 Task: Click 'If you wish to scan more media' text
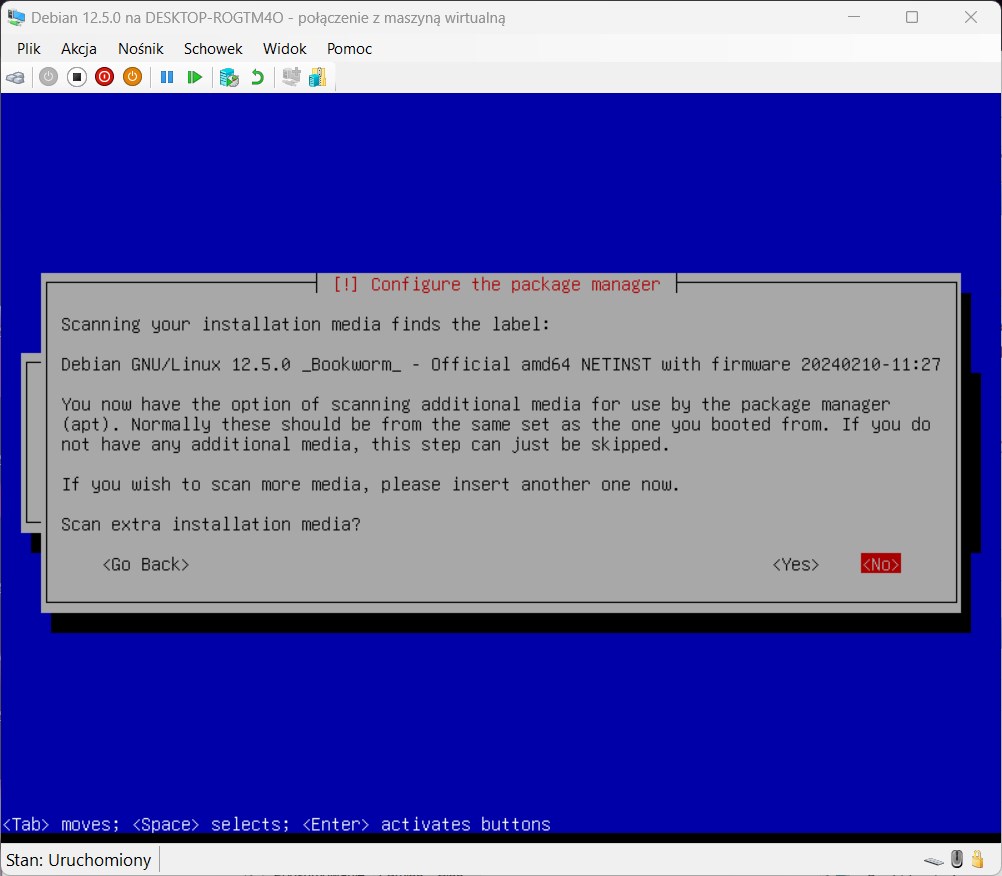tap(370, 485)
